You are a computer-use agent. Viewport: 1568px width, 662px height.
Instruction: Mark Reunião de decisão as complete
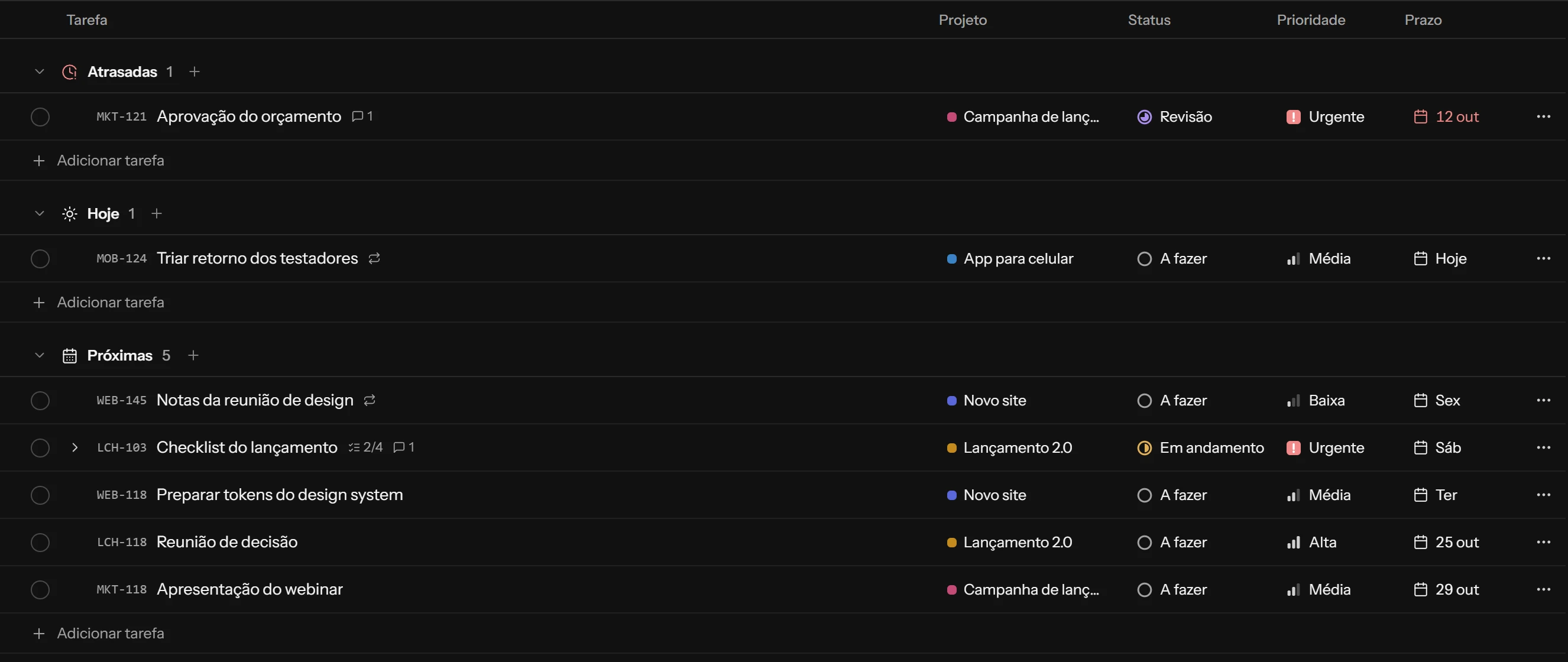40,541
